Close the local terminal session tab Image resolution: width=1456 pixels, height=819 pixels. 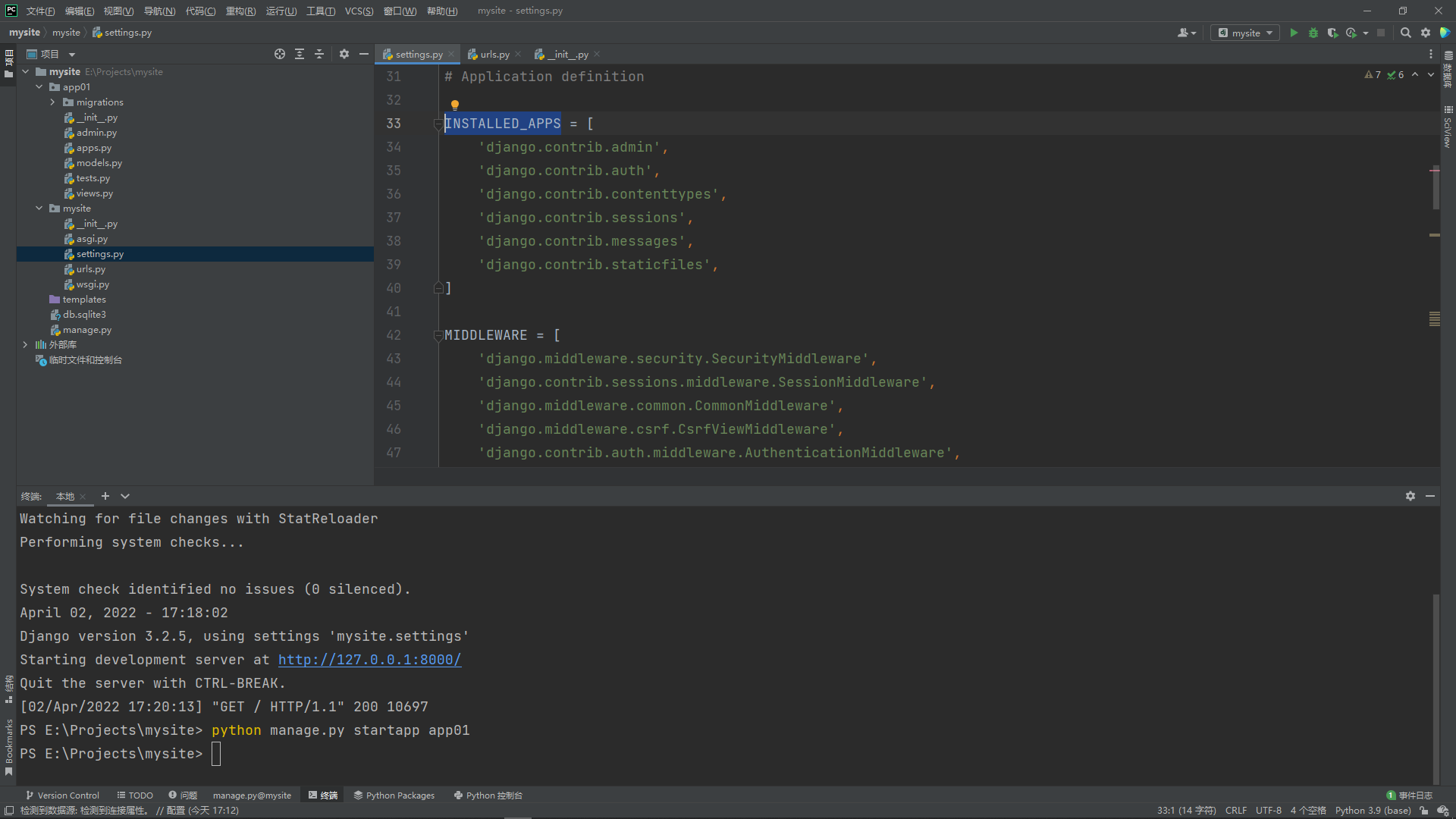click(83, 497)
